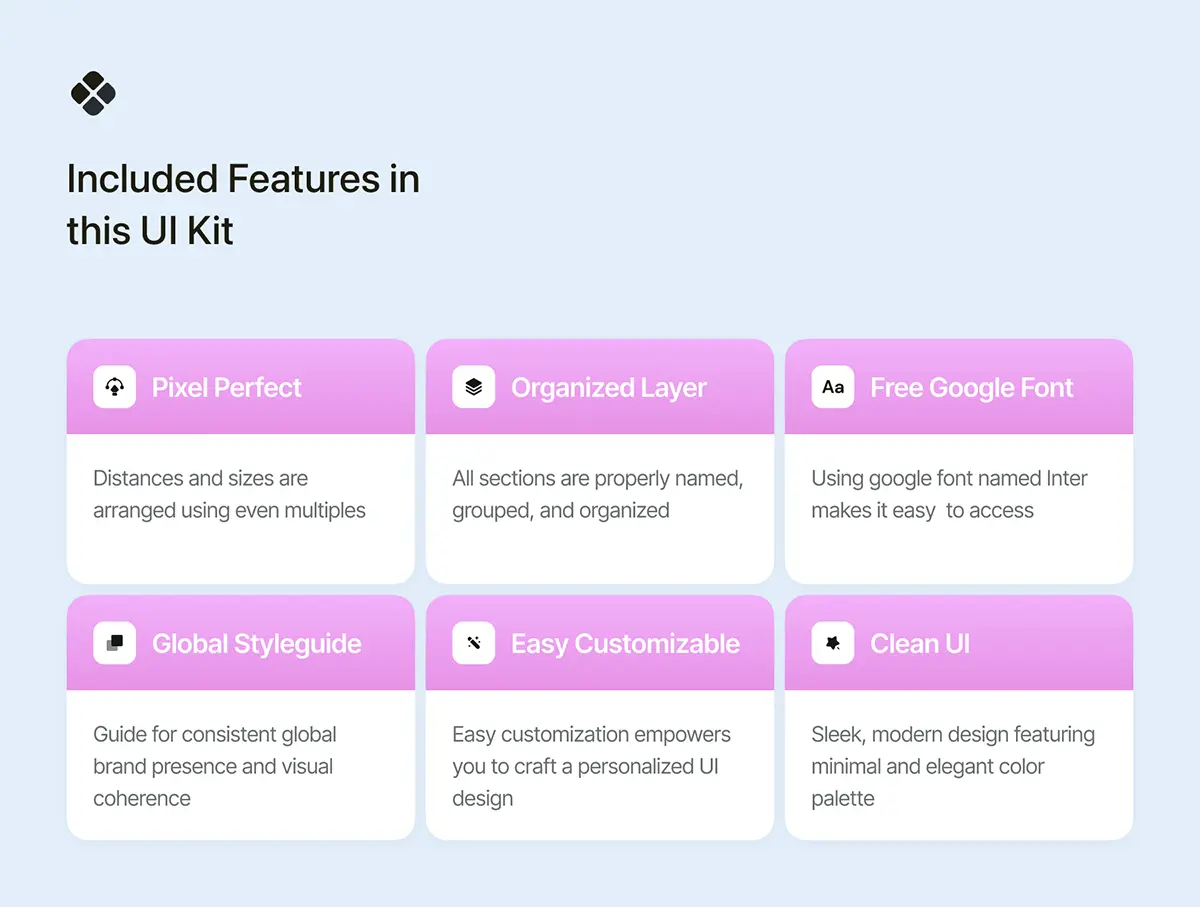Click the Organized Layer stack icon
Viewport: 1200px width, 907px height.
pyautogui.click(x=473, y=387)
